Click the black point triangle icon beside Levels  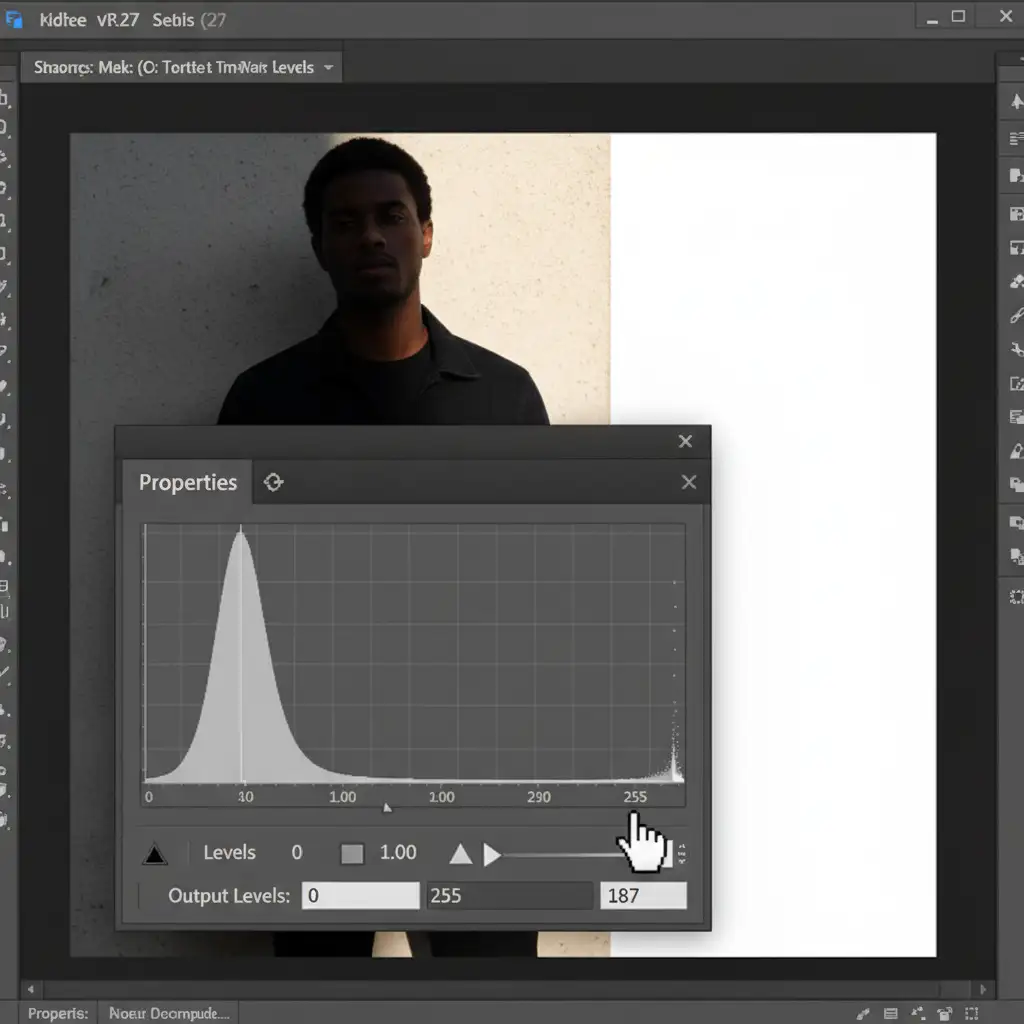[154, 854]
